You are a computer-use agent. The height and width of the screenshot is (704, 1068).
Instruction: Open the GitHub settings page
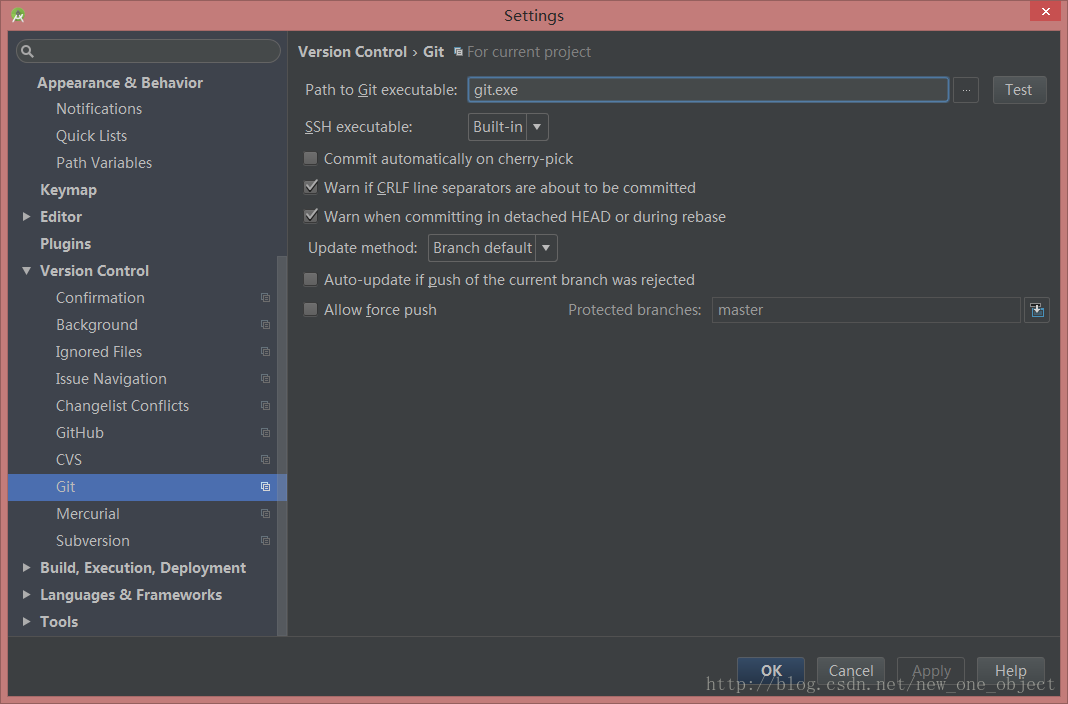(x=80, y=432)
